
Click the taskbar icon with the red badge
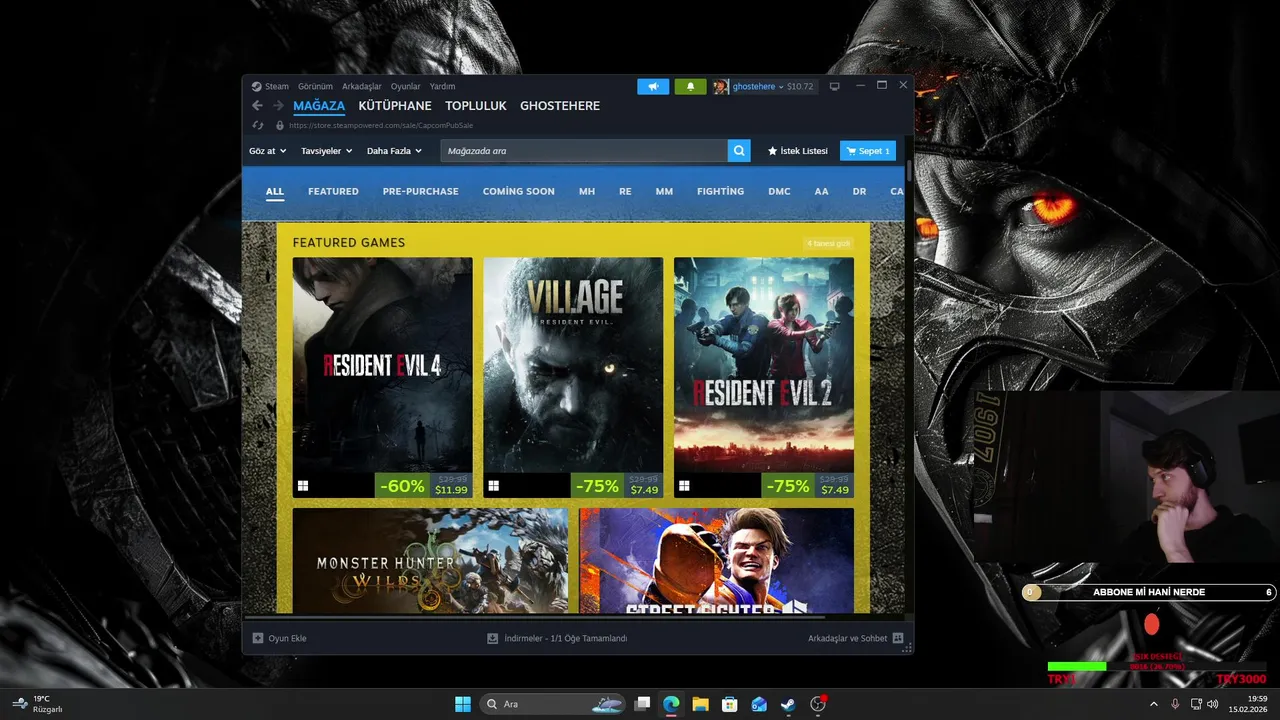click(818, 704)
